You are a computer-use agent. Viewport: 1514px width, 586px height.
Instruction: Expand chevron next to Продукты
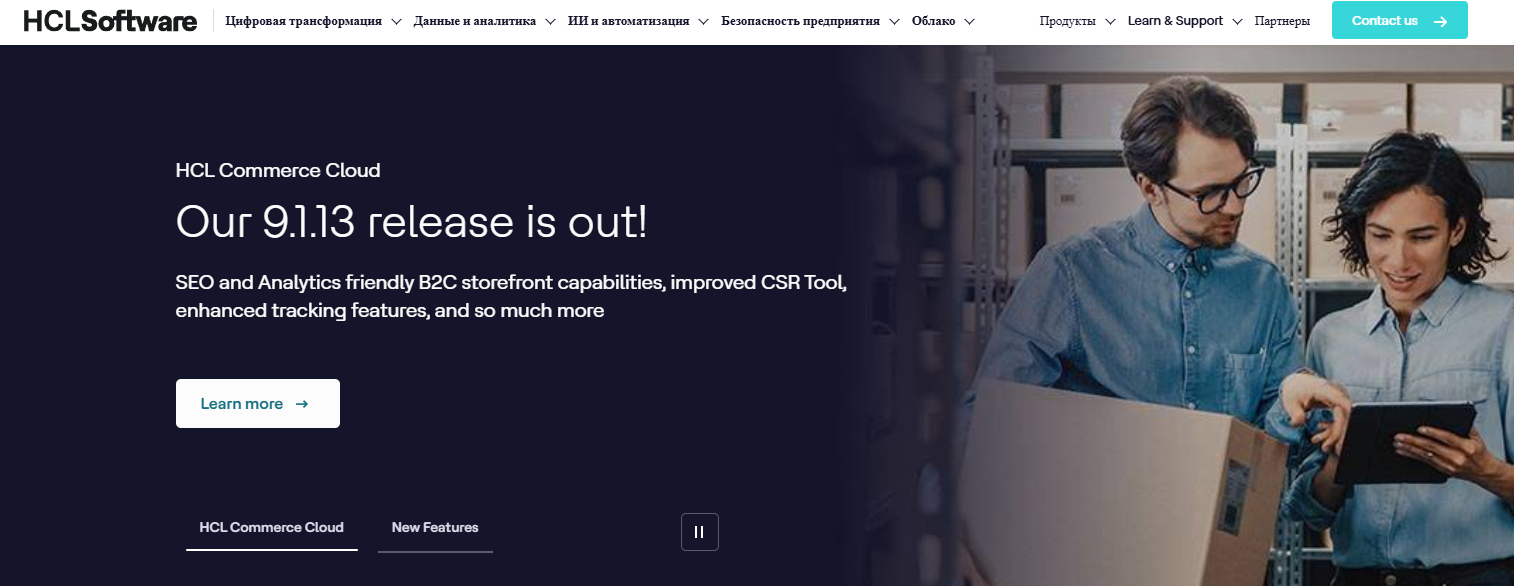pos(1110,21)
